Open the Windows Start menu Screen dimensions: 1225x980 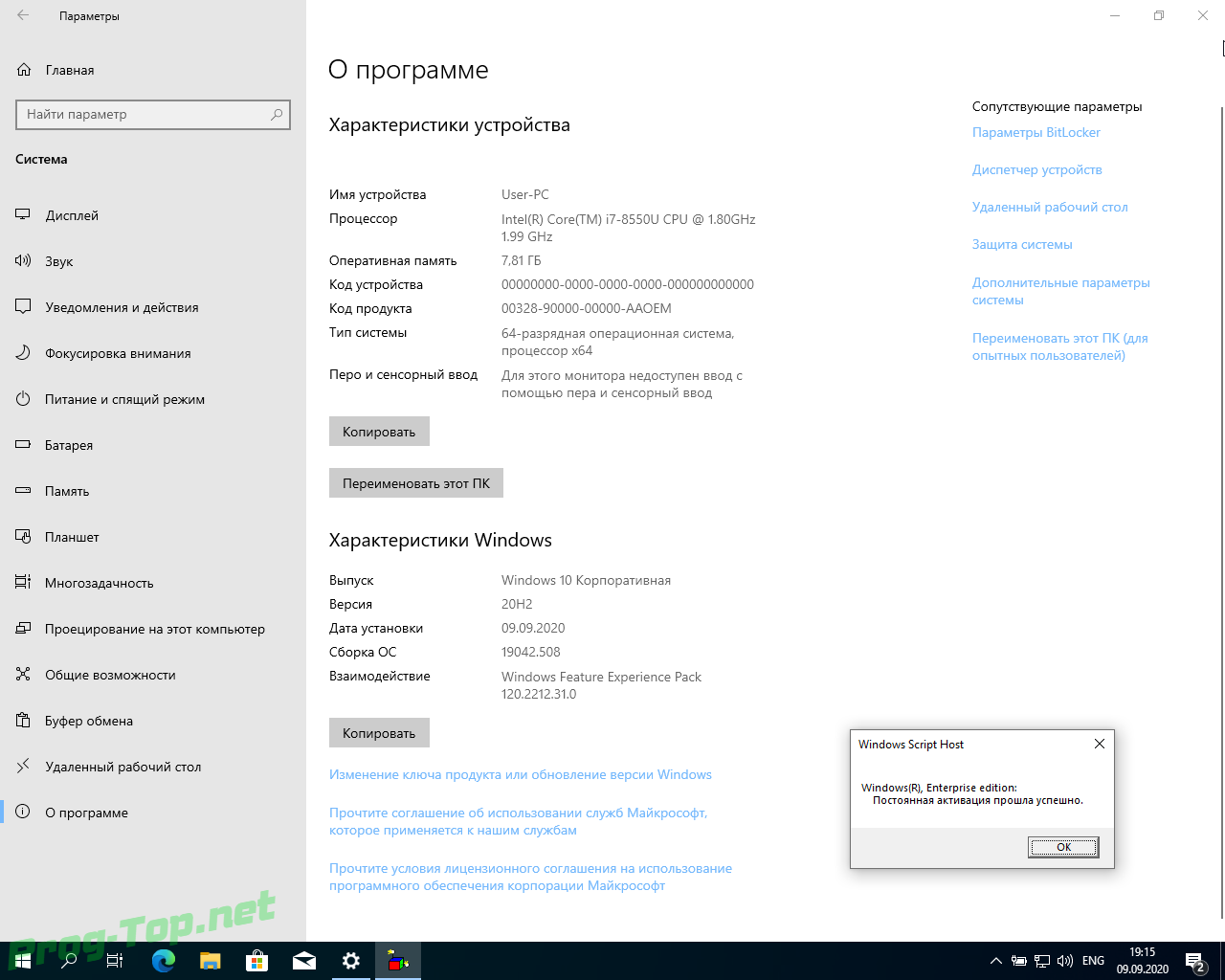pyautogui.click(x=22, y=961)
